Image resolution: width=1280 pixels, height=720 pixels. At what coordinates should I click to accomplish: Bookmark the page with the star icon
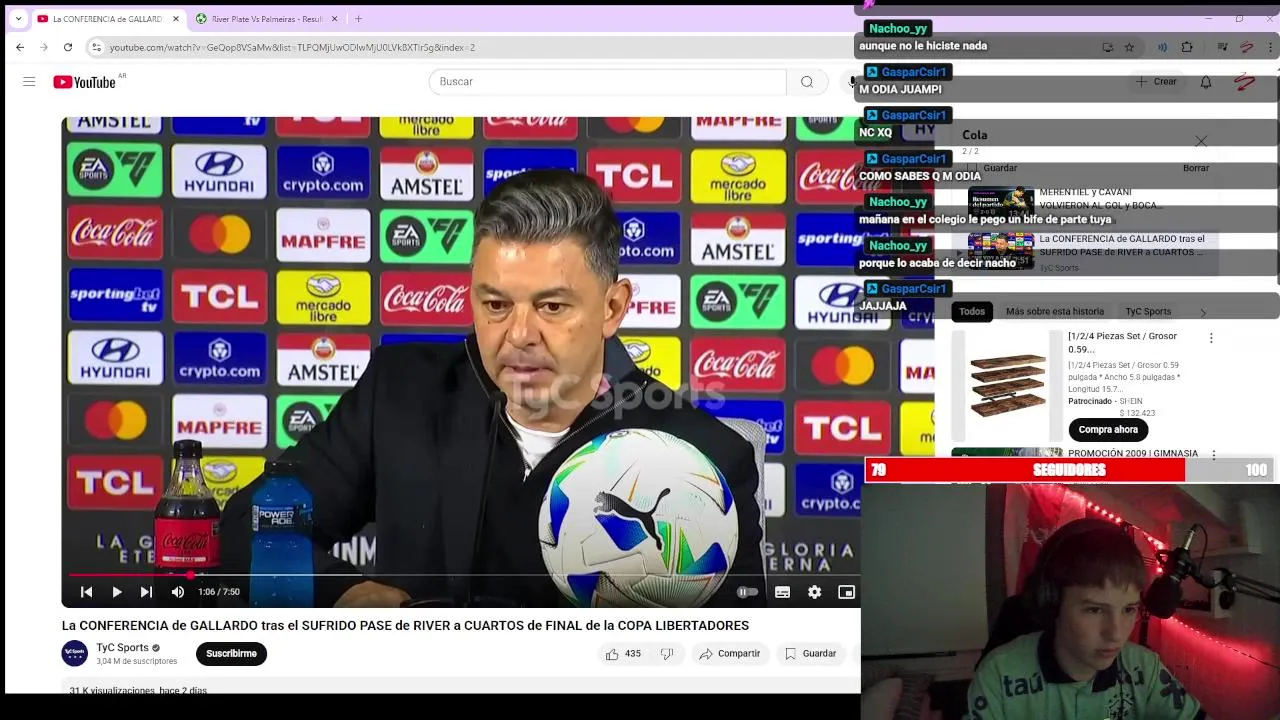click(x=1129, y=47)
